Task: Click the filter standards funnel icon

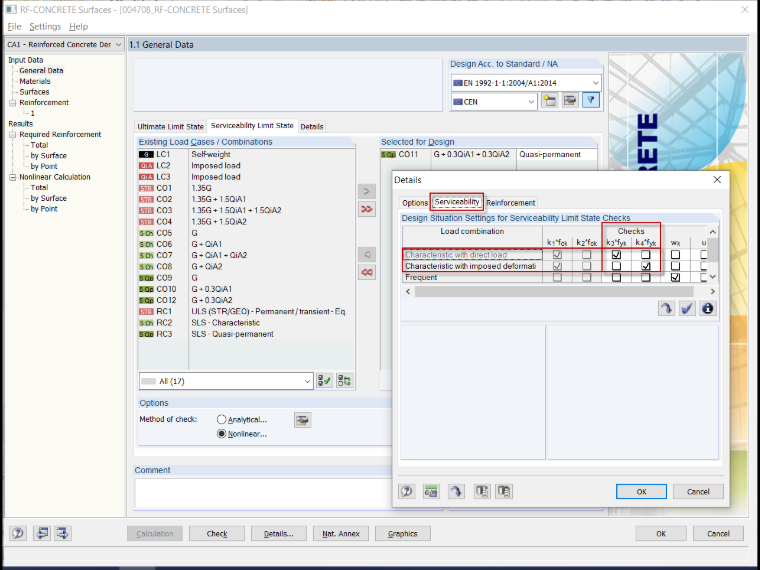Action: tap(591, 101)
